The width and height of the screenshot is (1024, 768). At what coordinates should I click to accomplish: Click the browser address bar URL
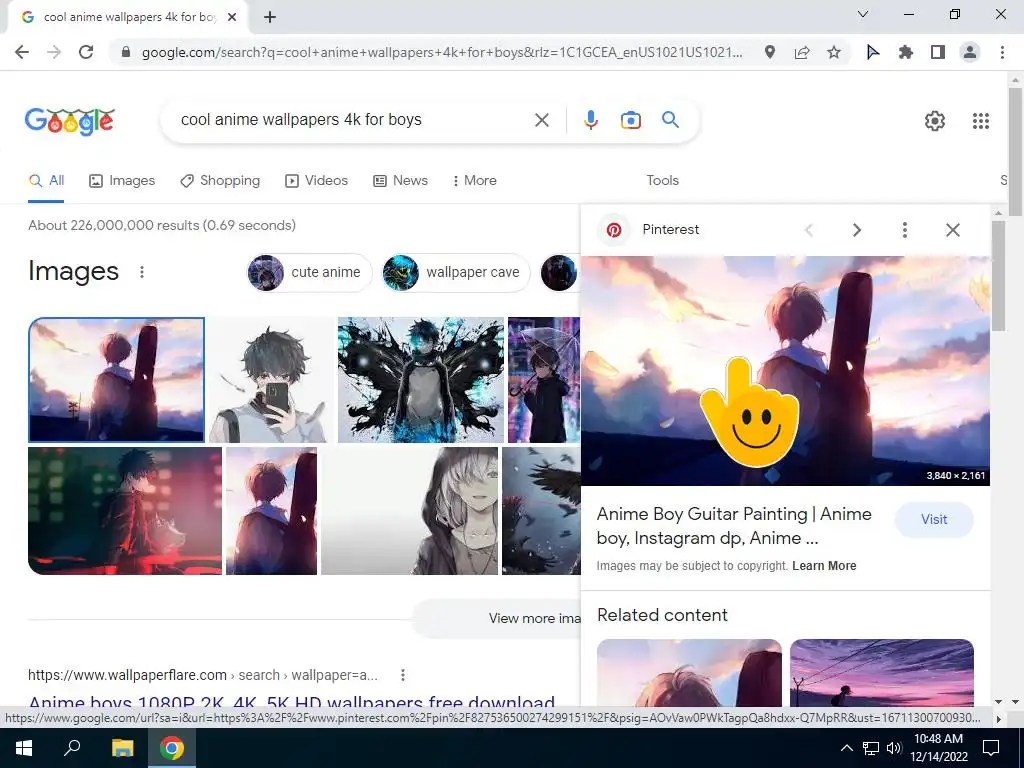click(441, 52)
